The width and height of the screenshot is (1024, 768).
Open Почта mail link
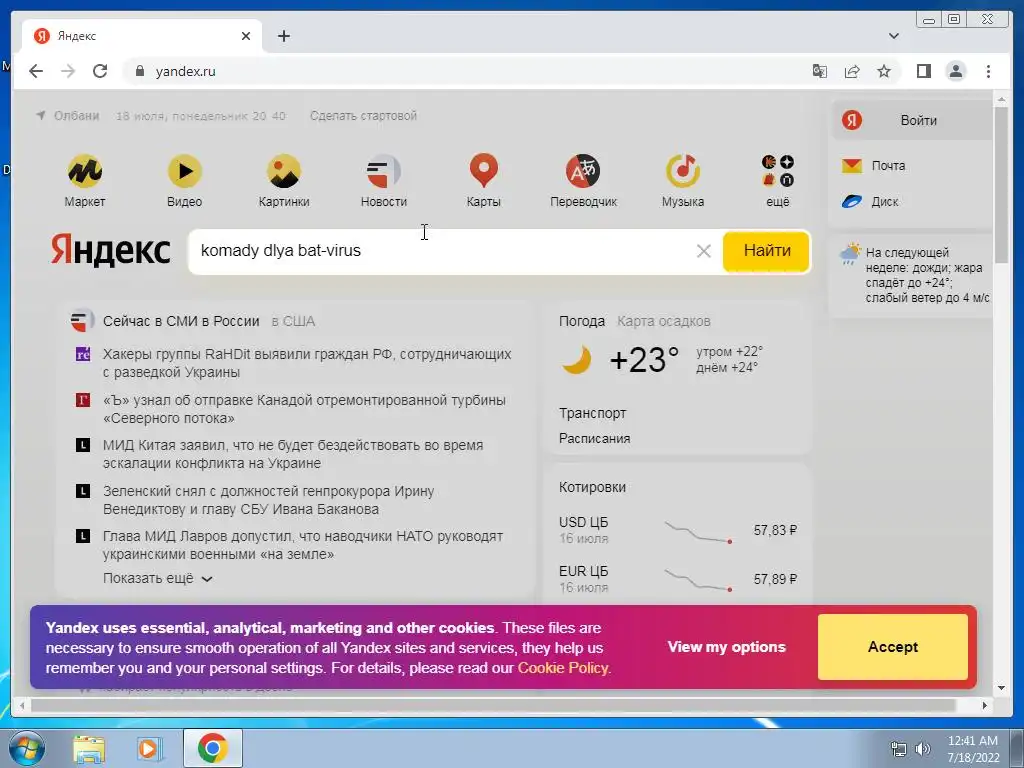point(874,166)
